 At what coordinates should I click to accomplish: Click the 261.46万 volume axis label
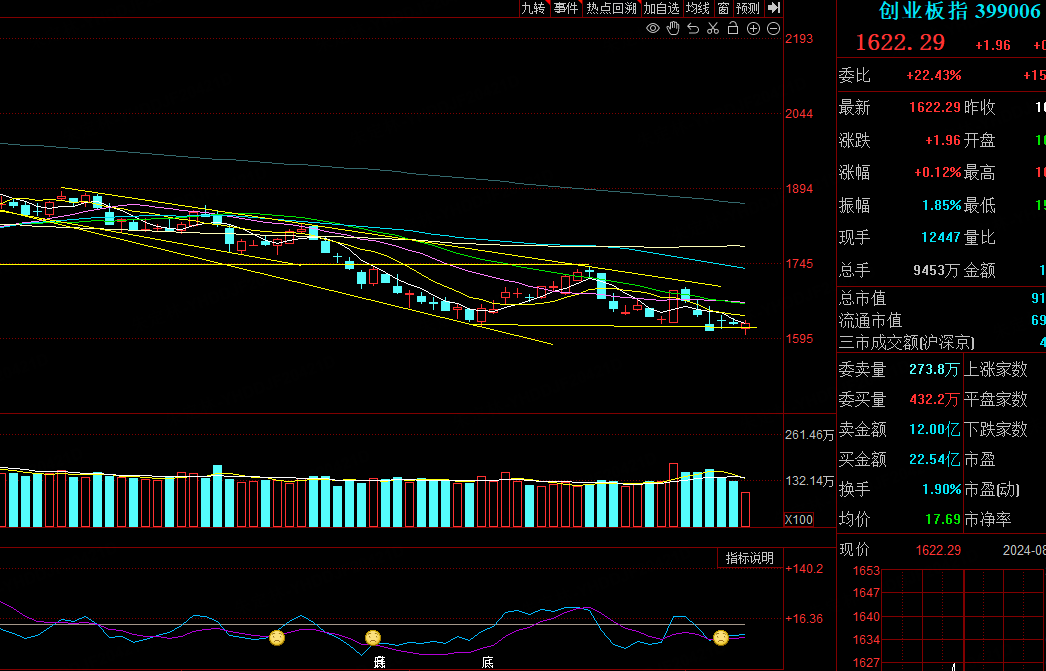click(809, 435)
